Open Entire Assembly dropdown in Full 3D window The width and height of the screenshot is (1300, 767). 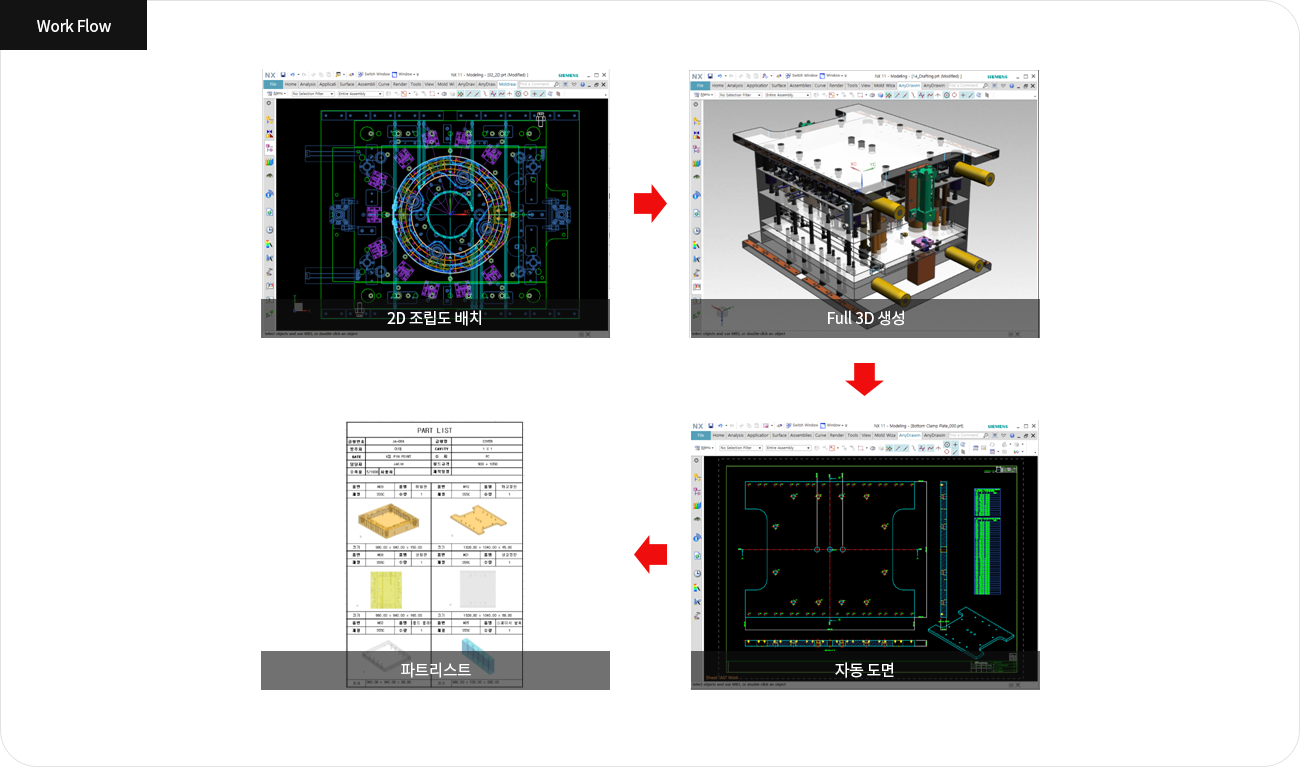point(788,94)
